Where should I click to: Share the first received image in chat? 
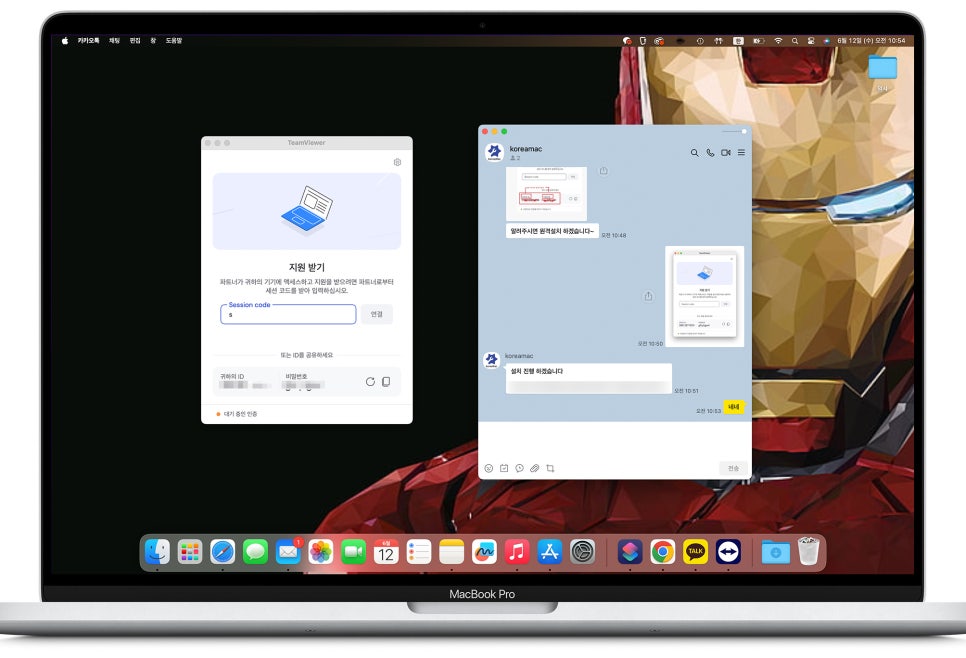pos(604,171)
